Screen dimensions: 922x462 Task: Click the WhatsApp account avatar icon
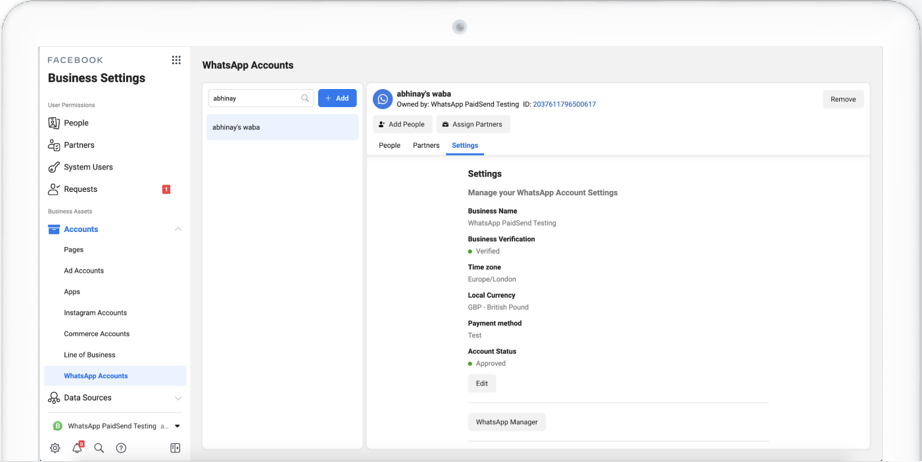pos(383,99)
